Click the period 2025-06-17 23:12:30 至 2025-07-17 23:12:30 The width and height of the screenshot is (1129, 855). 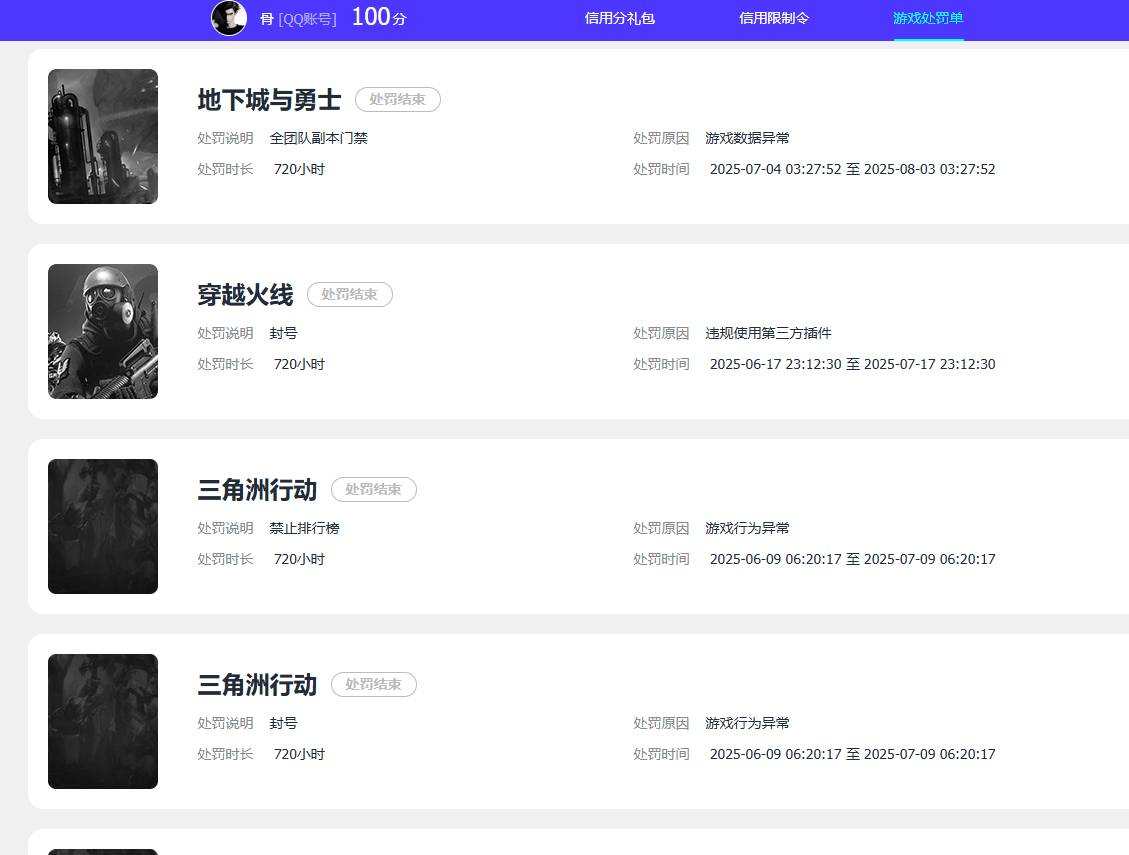(x=853, y=364)
